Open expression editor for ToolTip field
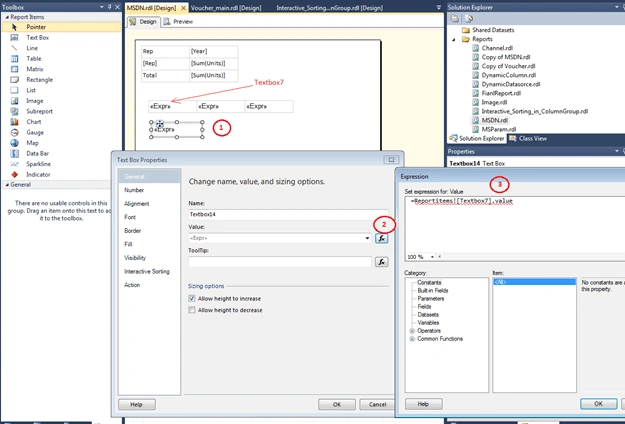The image size is (625, 424). 381,262
